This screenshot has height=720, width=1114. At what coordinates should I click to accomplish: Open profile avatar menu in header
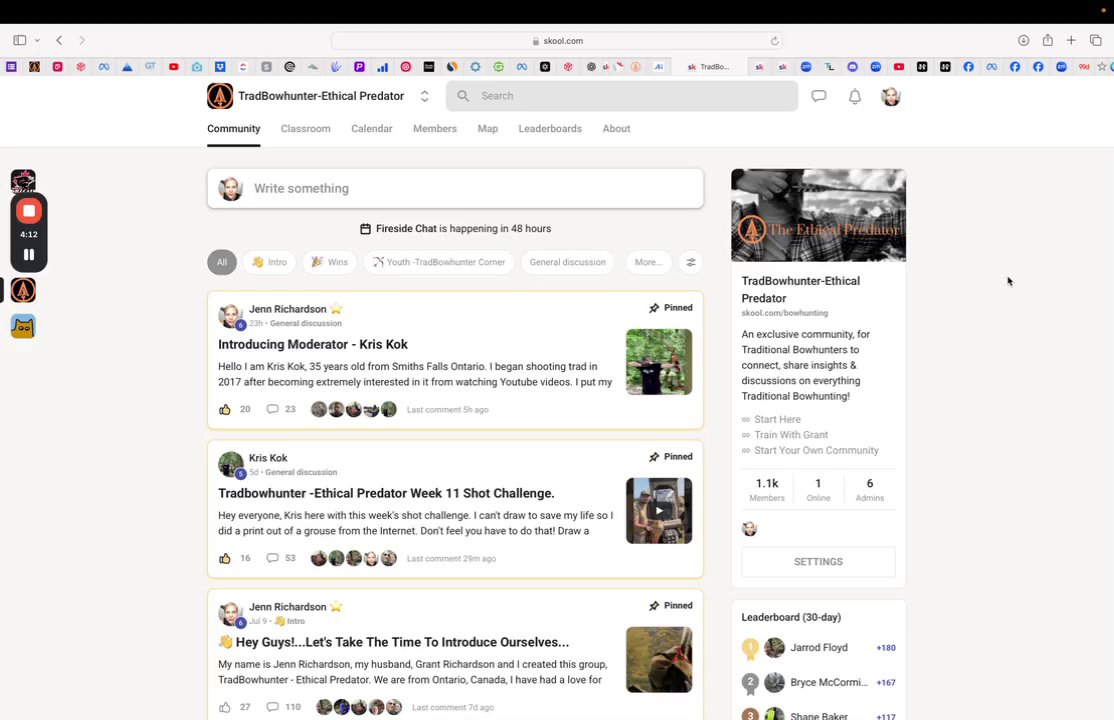tap(891, 97)
